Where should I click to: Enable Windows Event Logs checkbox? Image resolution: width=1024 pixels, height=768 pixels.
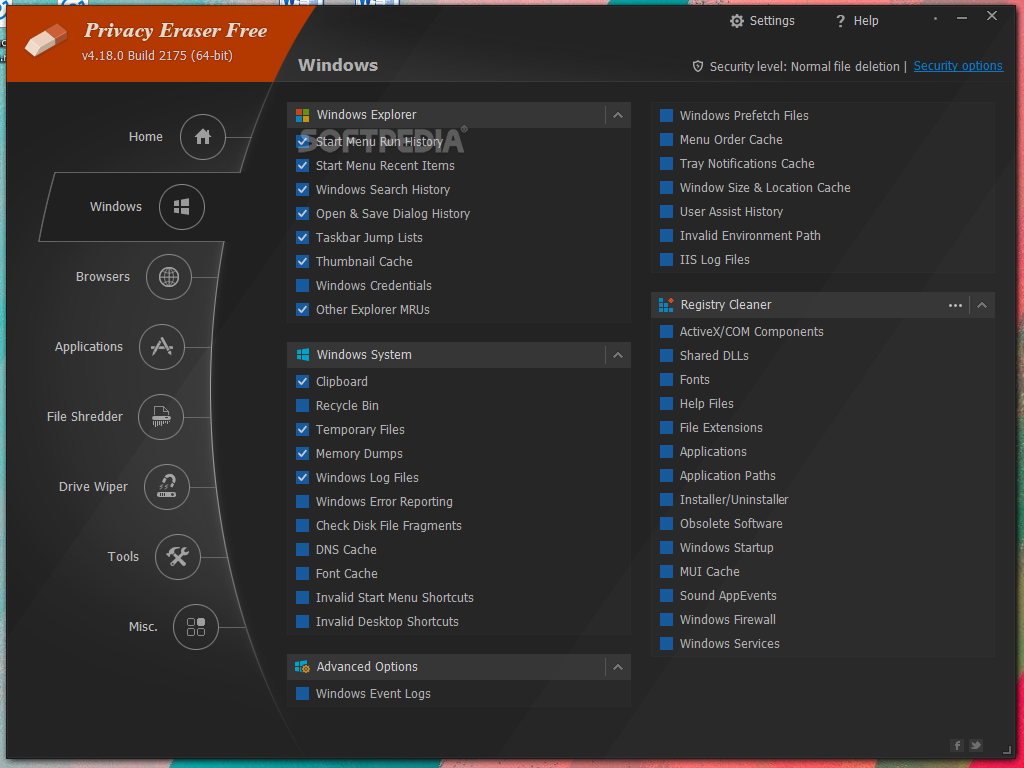pyautogui.click(x=302, y=694)
